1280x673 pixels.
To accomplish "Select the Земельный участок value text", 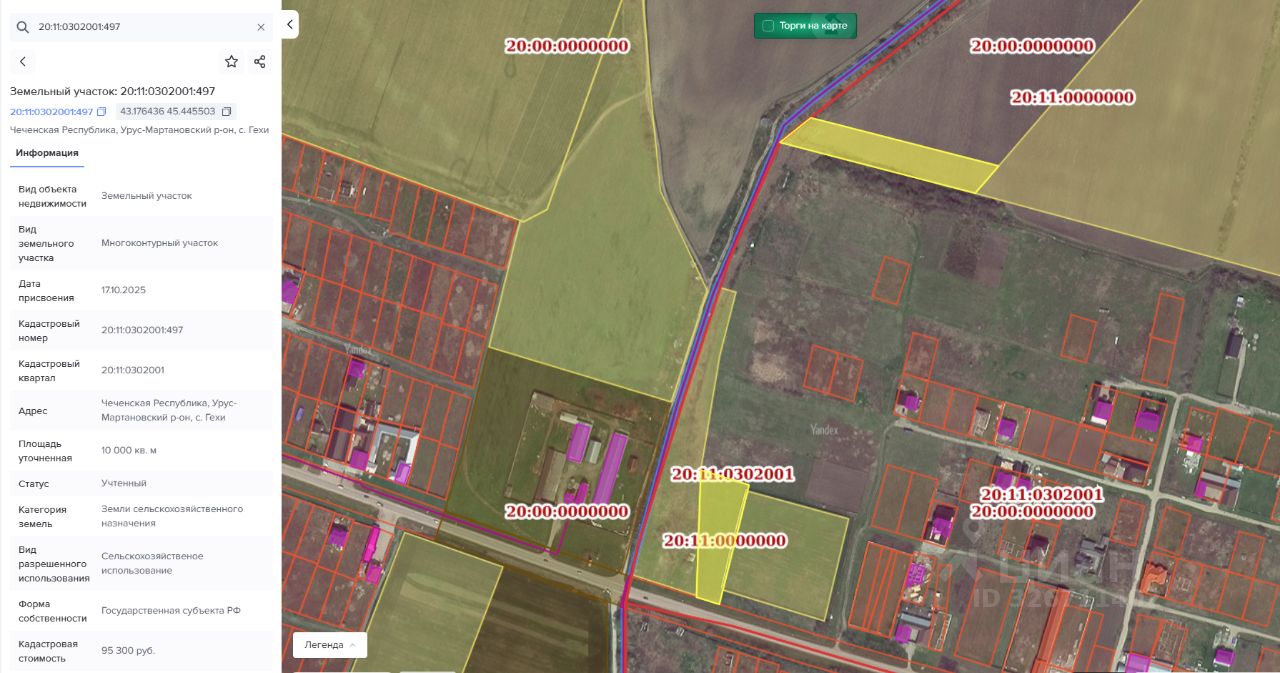I will click(146, 196).
